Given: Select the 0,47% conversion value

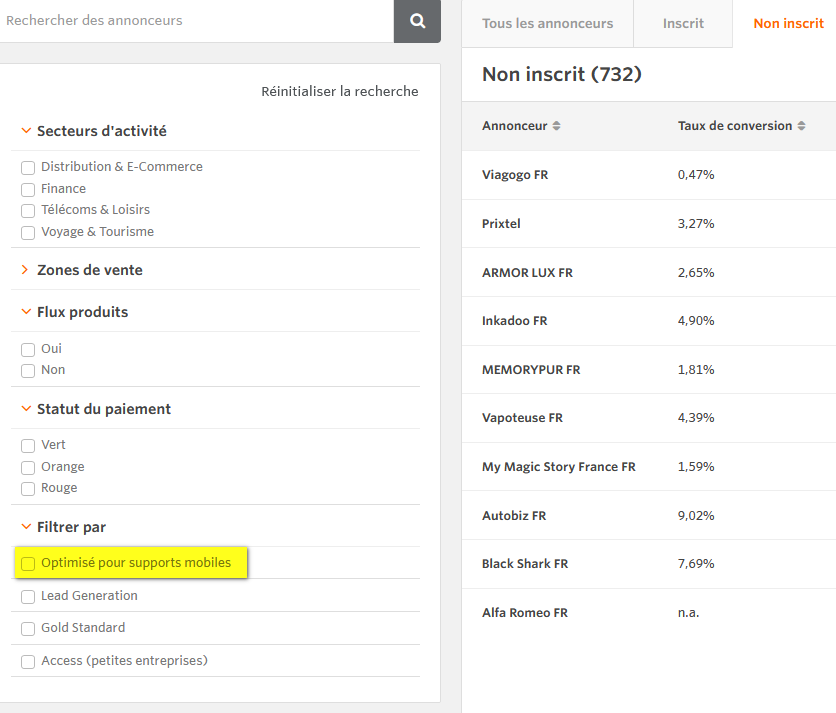Looking at the screenshot, I should pos(696,174).
